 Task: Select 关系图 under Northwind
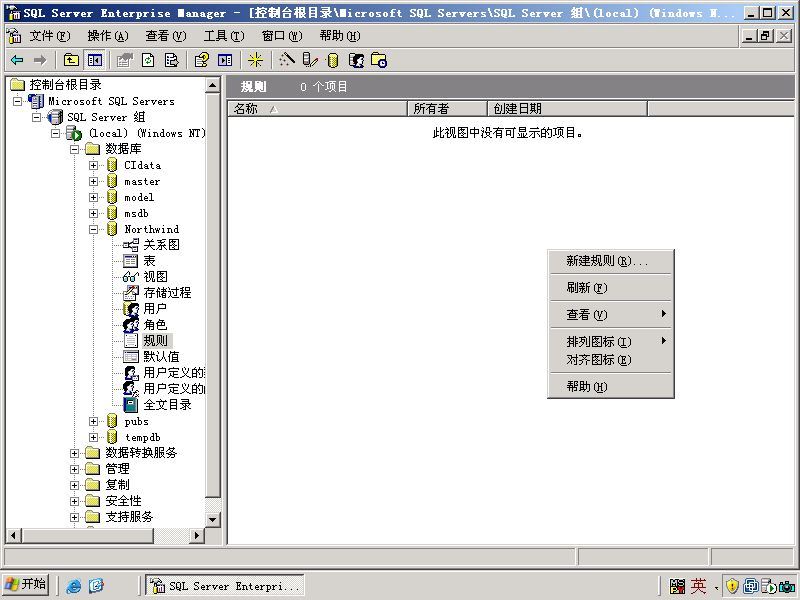(x=161, y=245)
